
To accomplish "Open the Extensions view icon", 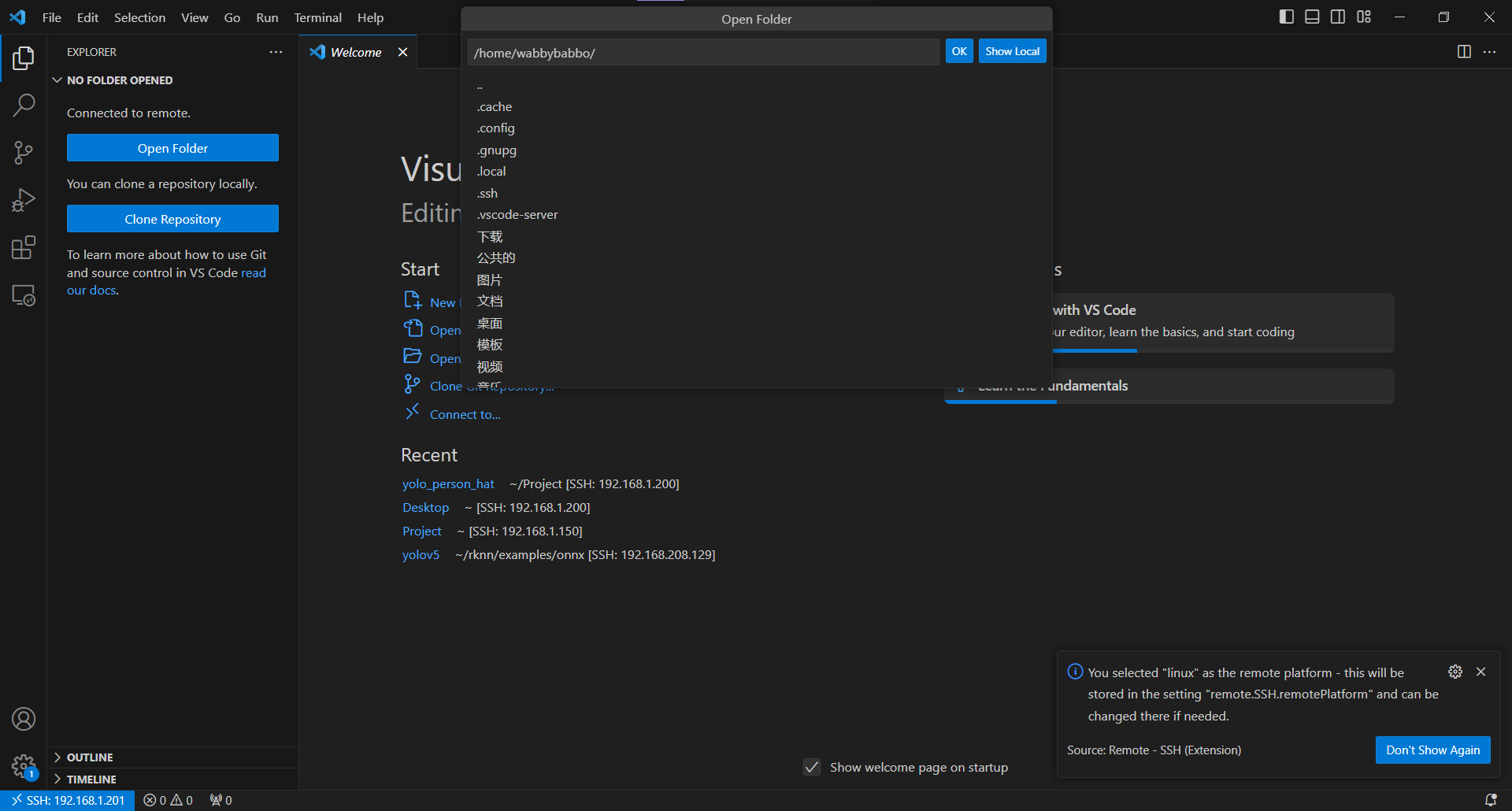I will coord(24,247).
